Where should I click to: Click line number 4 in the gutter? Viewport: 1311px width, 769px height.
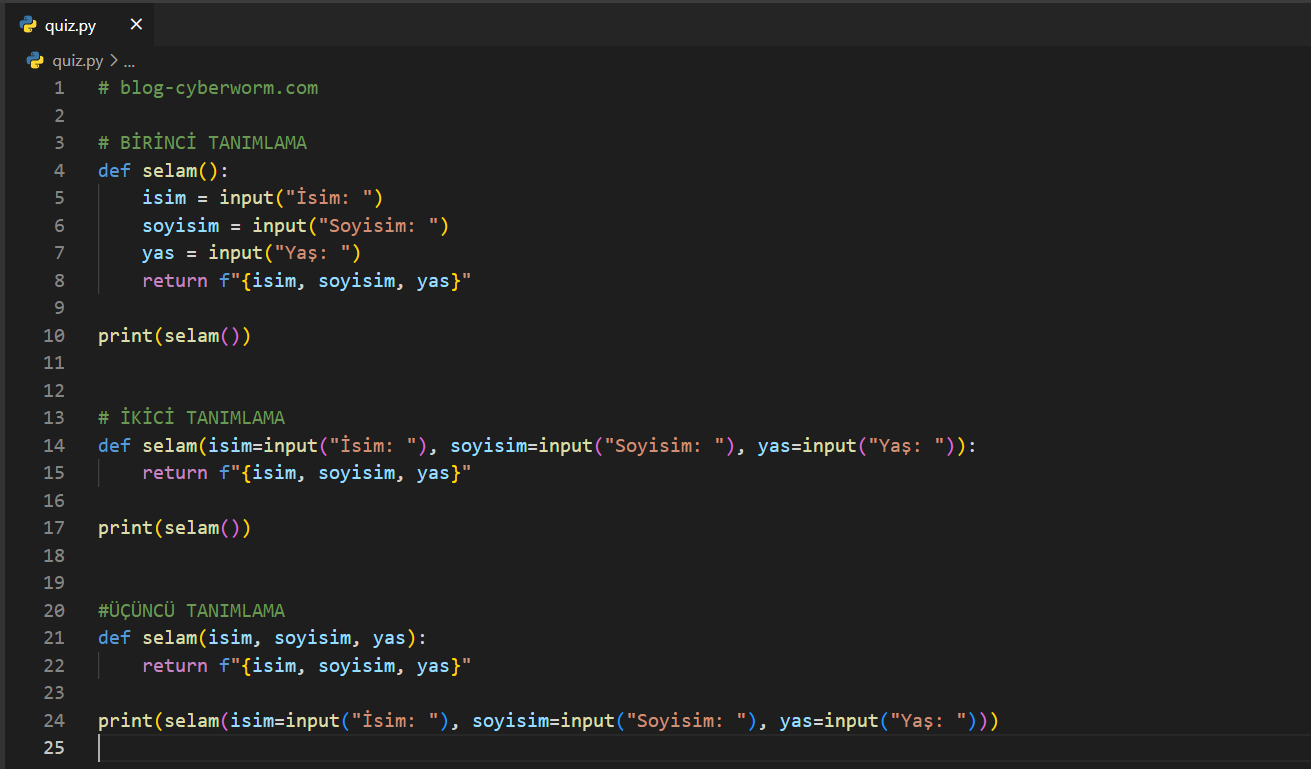pos(58,170)
